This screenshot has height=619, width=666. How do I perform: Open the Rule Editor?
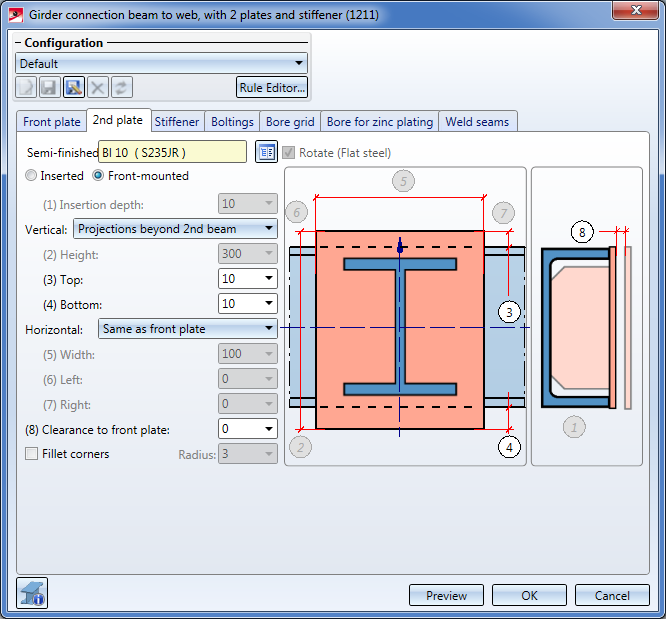[x=271, y=88]
